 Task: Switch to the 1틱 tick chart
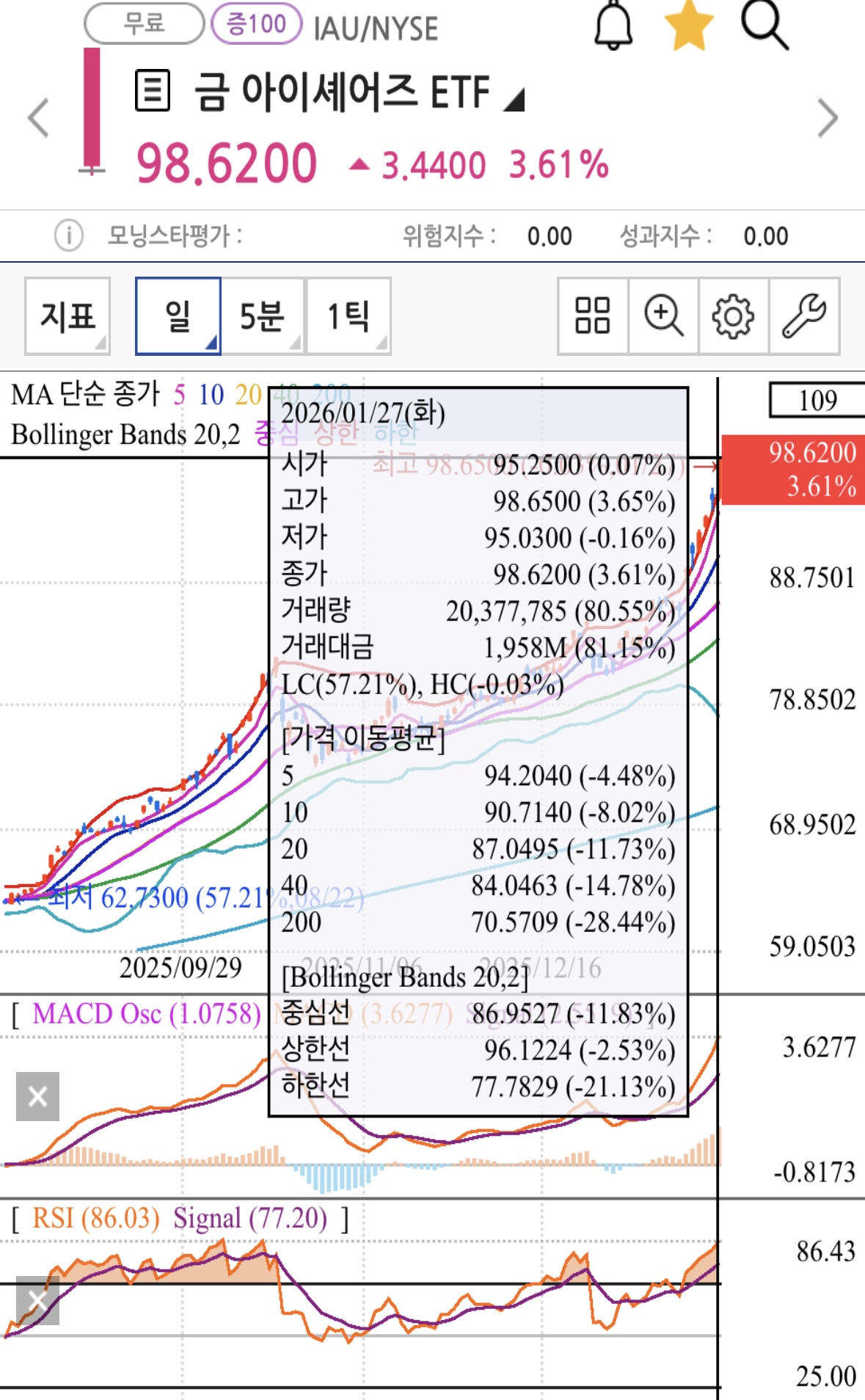tap(348, 316)
